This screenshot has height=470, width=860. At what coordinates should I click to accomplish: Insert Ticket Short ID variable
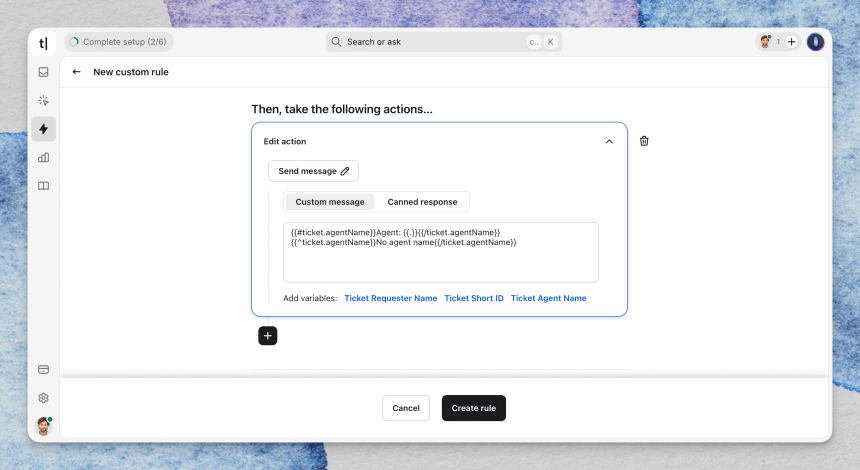[x=474, y=298]
